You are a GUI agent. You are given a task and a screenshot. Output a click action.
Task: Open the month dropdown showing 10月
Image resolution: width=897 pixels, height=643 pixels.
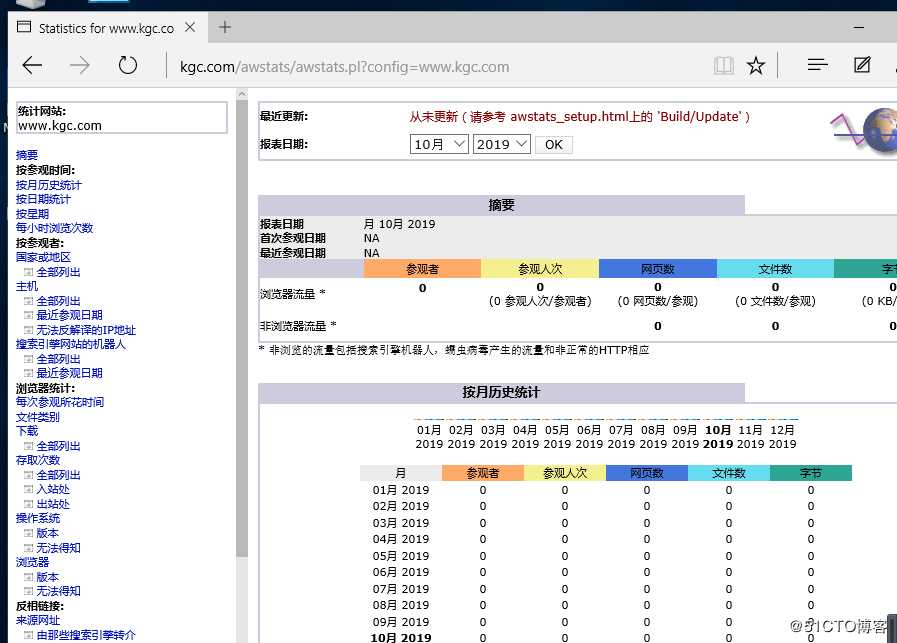click(439, 144)
